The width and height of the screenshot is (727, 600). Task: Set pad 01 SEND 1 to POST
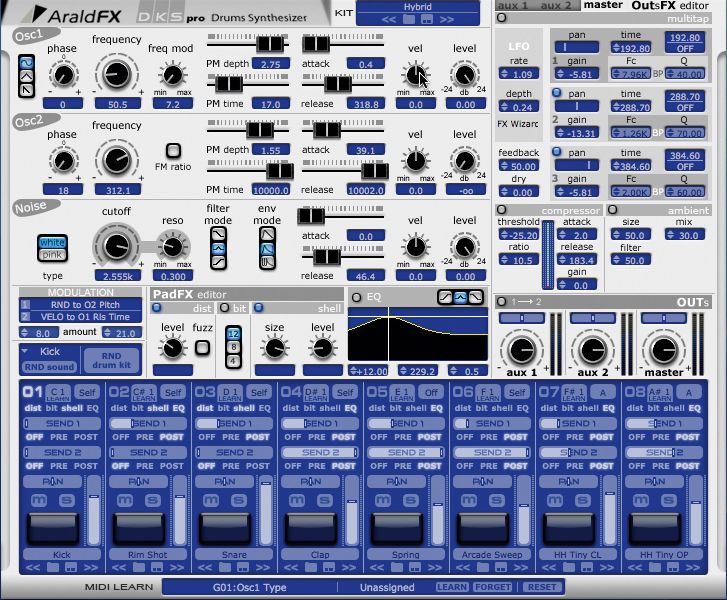click(86, 437)
